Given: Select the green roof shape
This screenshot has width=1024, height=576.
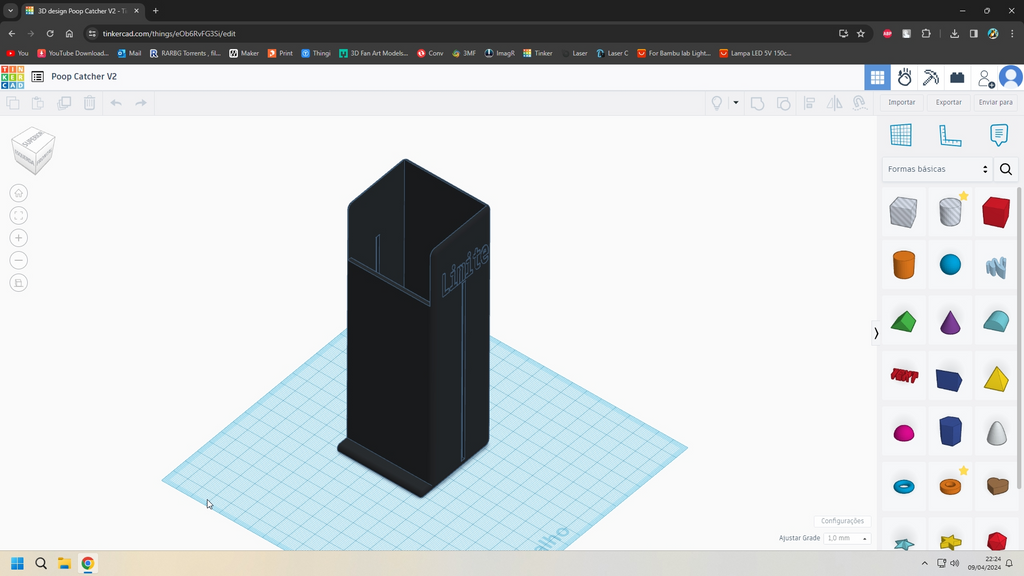Looking at the screenshot, I should 904,321.
